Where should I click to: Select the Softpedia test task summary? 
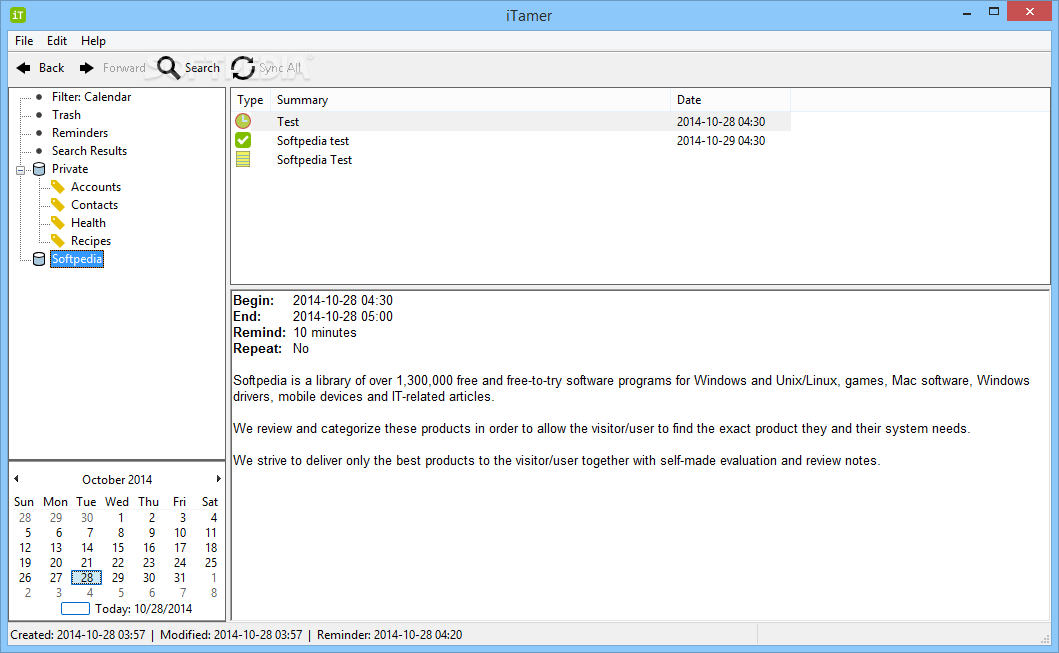pyautogui.click(x=313, y=140)
